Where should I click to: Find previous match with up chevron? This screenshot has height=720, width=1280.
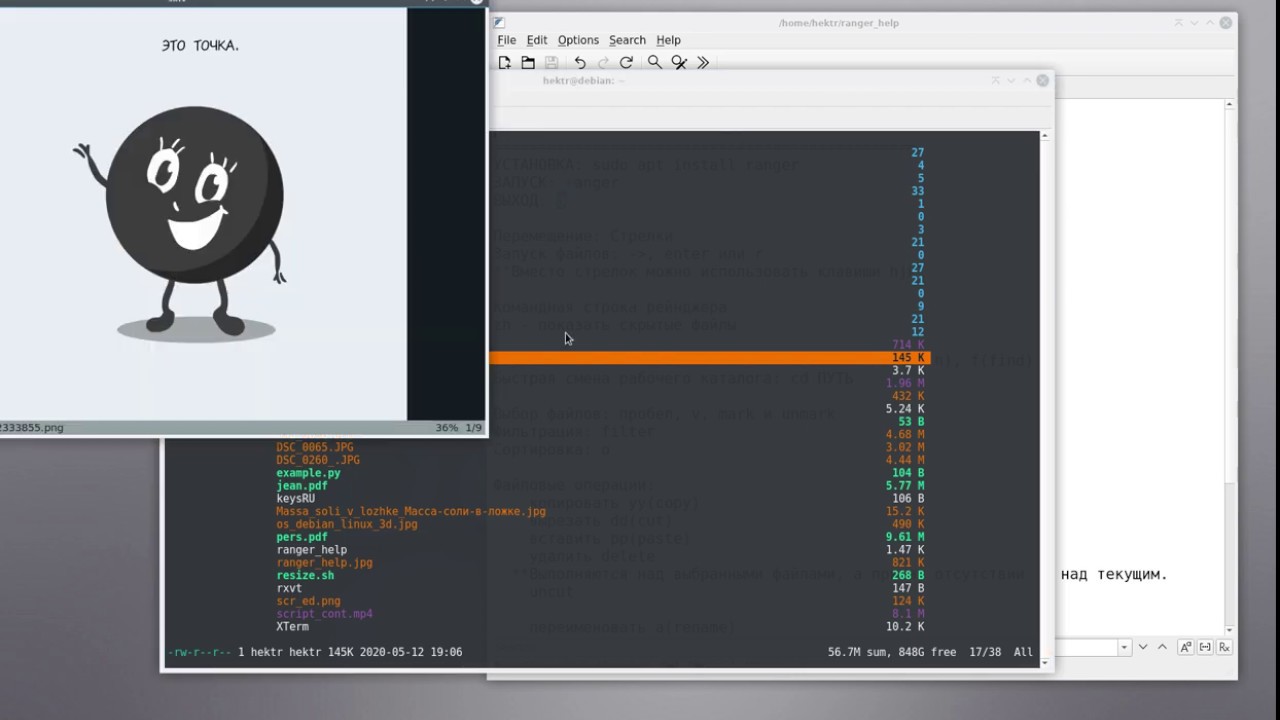tap(1162, 647)
